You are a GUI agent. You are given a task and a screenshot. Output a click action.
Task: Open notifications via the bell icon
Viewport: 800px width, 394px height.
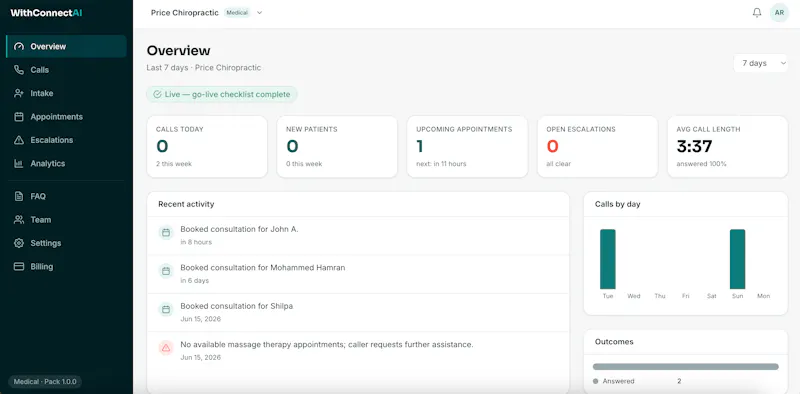point(757,13)
